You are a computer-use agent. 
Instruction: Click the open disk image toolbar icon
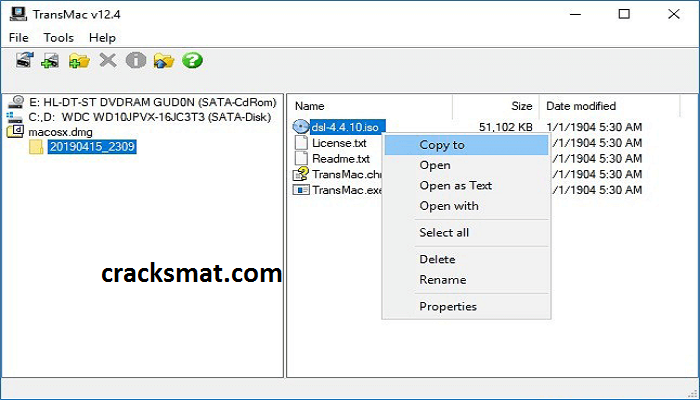click(25, 60)
